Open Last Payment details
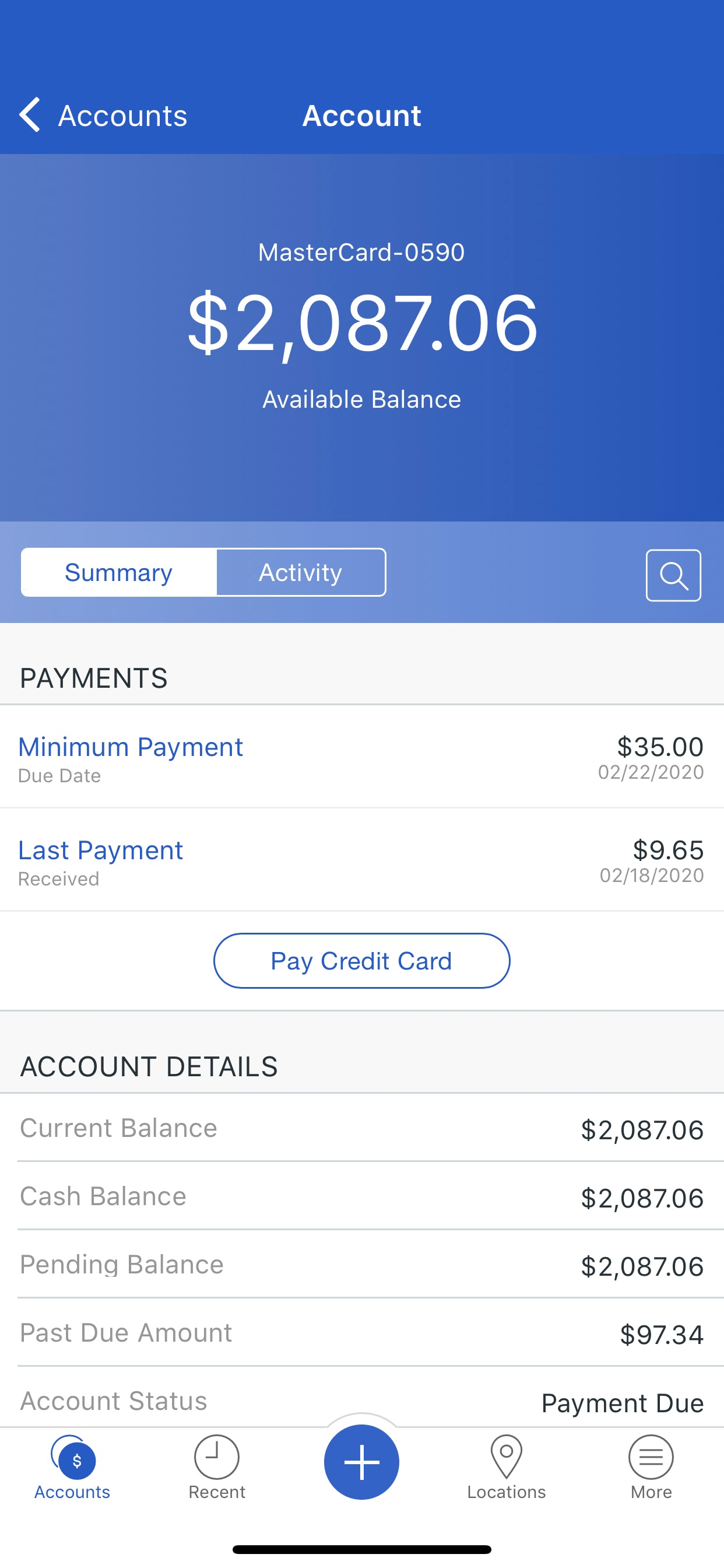 click(361, 860)
